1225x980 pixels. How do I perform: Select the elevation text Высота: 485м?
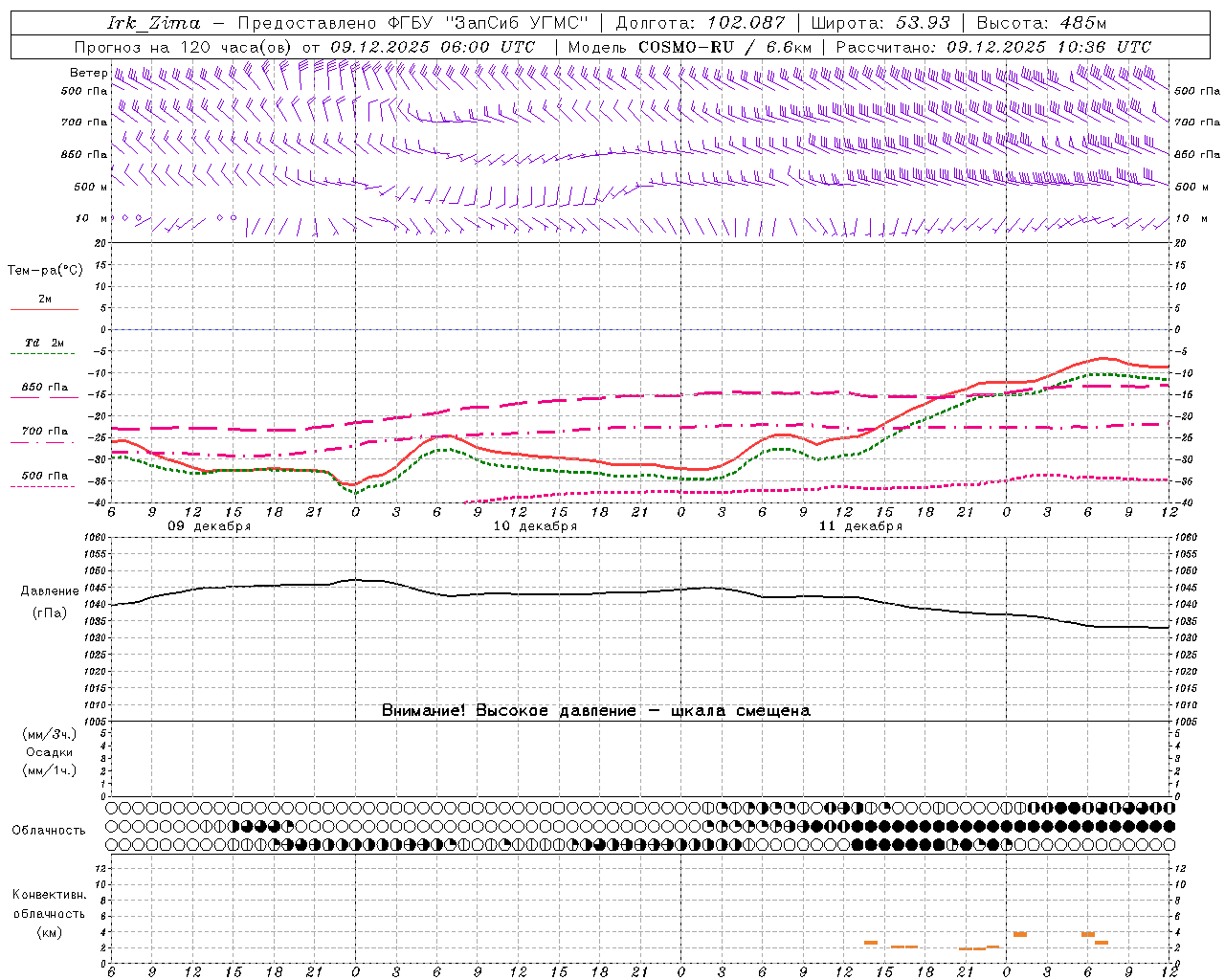tap(1041, 23)
